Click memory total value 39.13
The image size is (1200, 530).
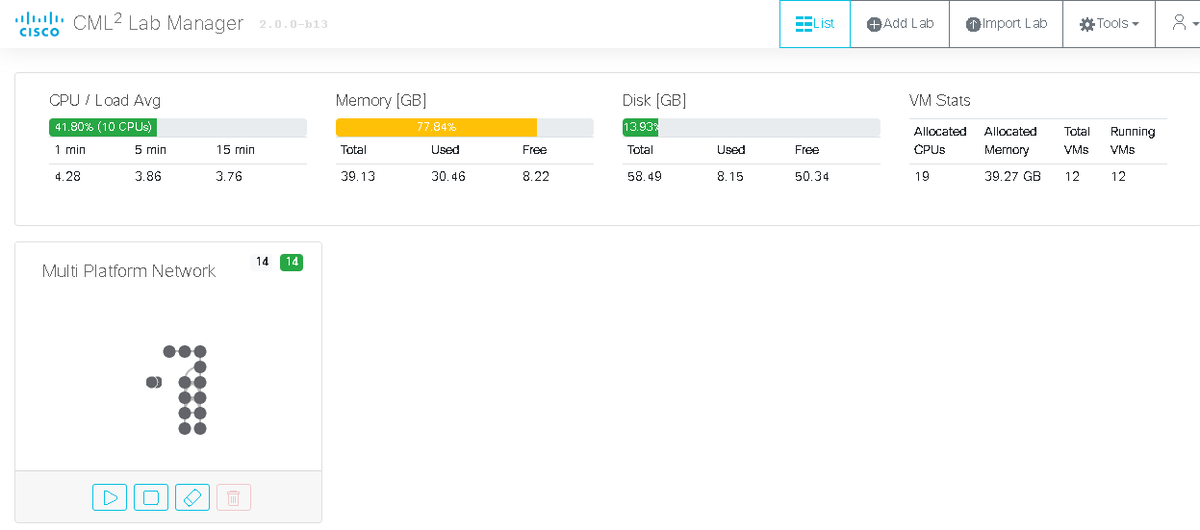358,177
